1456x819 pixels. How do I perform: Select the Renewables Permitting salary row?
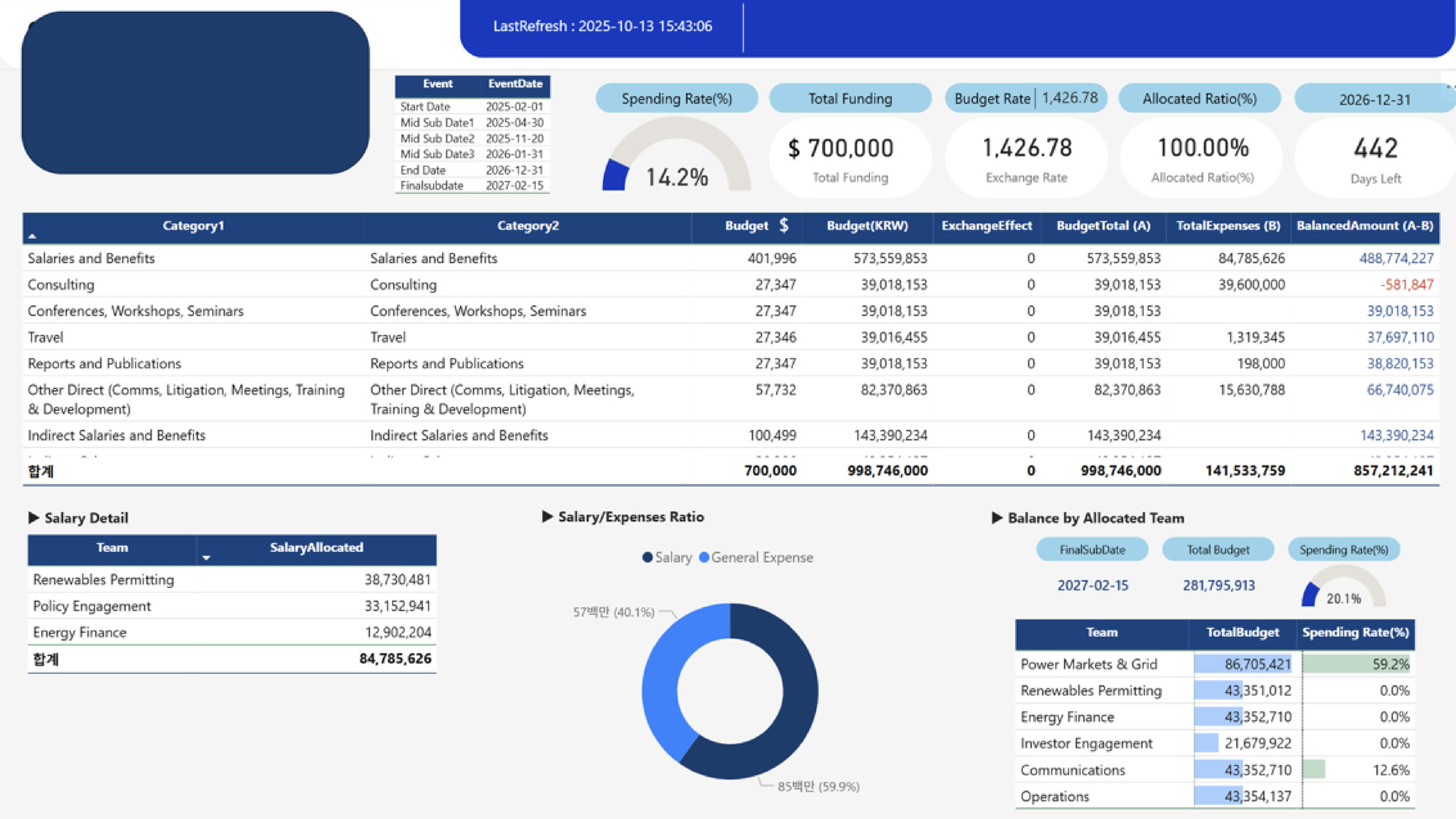104,579
